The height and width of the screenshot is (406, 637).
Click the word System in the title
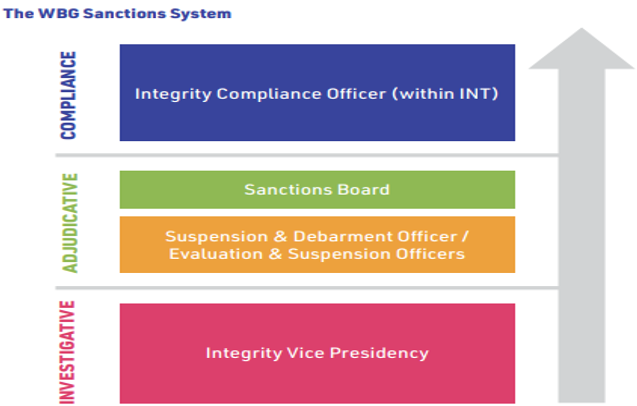coord(201,14)
